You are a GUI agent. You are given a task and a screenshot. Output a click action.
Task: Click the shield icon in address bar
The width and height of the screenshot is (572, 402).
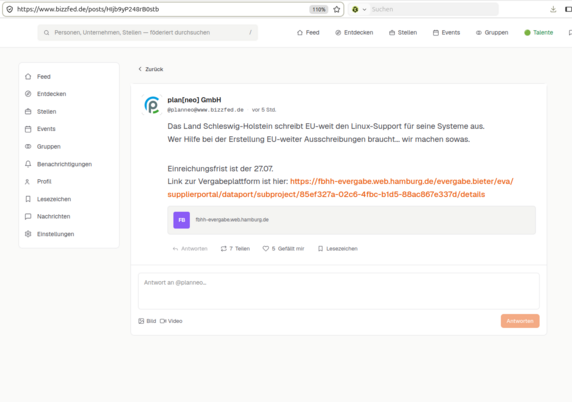pyautogui.click(x=10, y=9)
